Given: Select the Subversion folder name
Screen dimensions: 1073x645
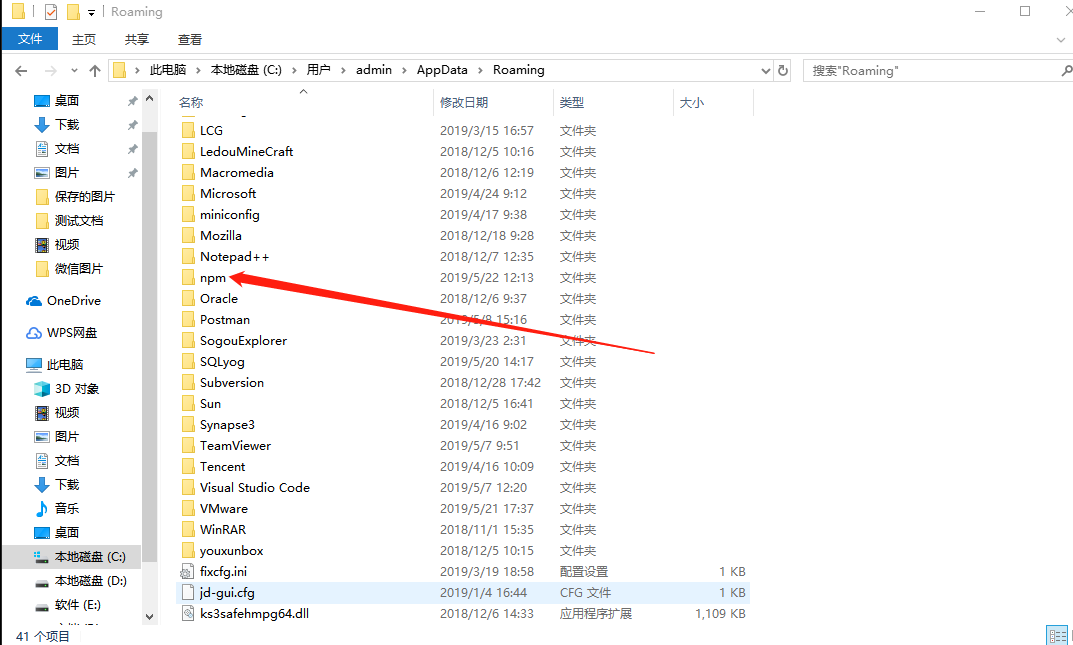Looking at the screenshot, I should 232,382.
